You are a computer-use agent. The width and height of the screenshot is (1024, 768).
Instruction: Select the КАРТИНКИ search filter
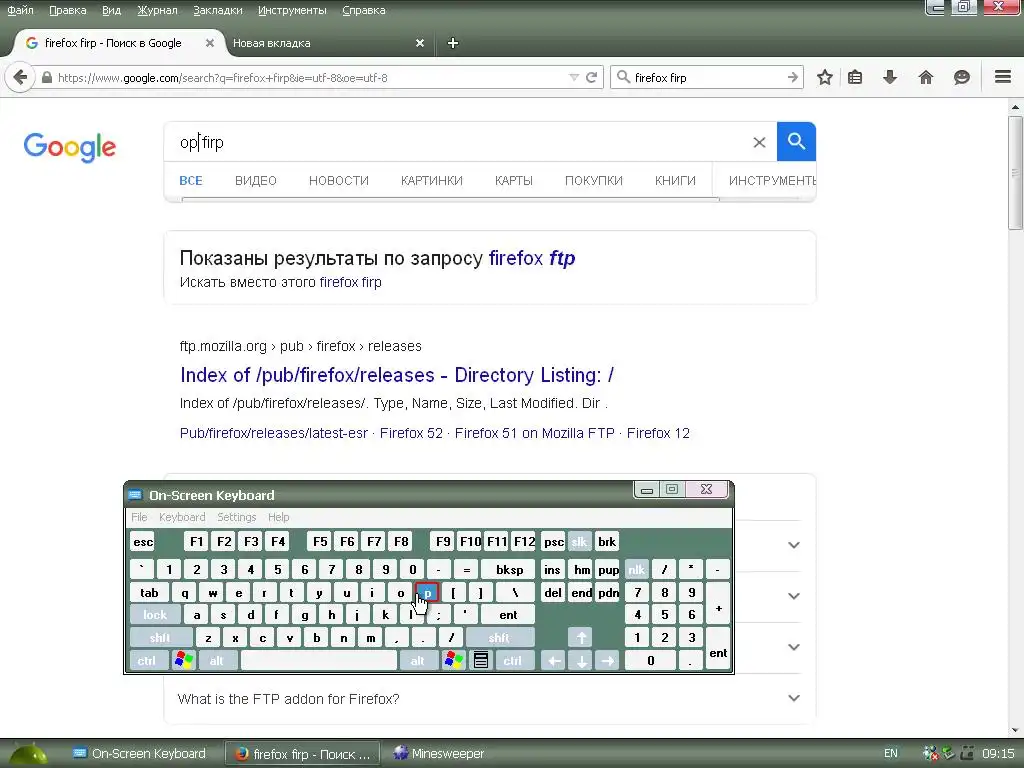(432, 181)
